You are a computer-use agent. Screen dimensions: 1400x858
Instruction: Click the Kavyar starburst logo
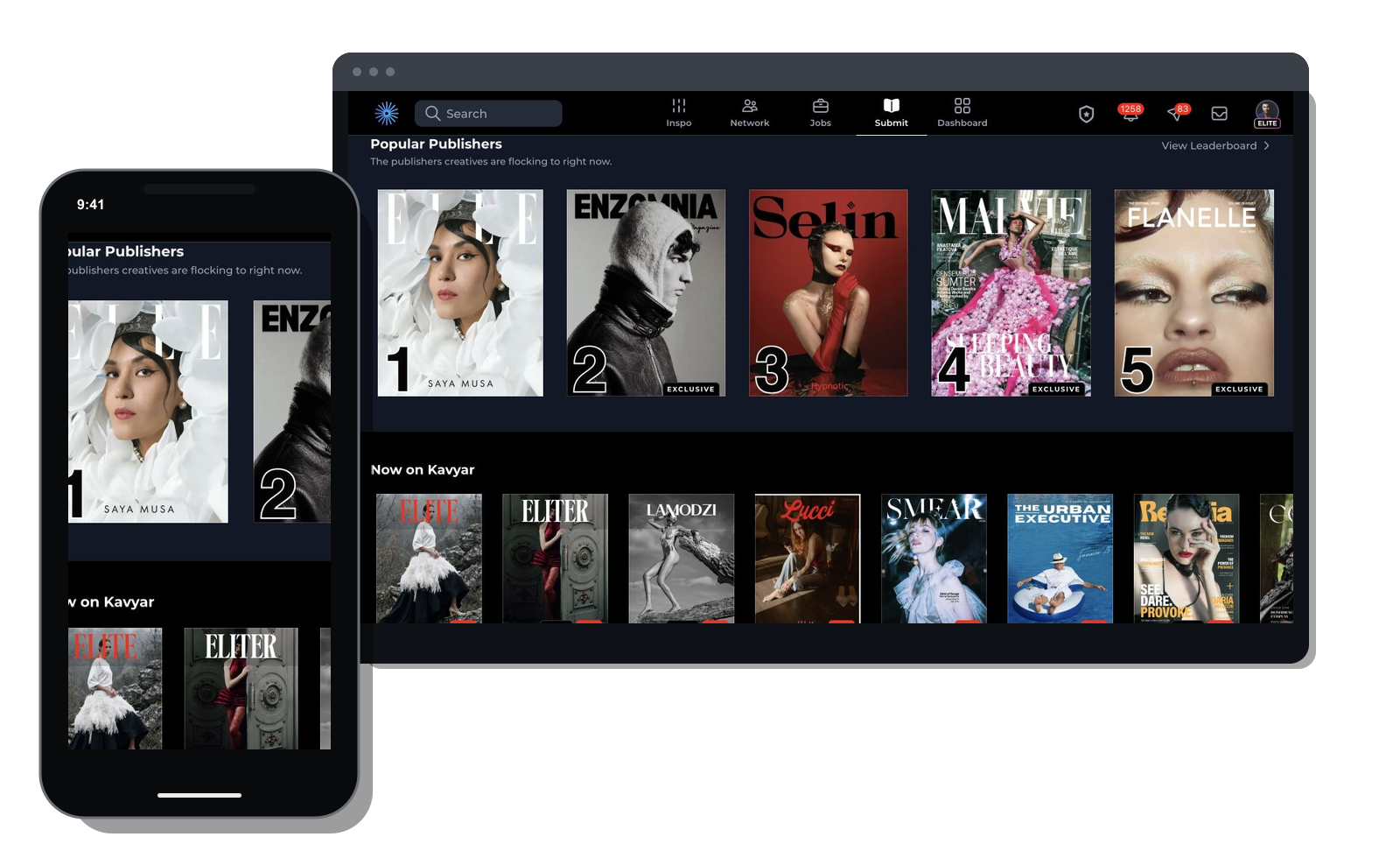point(387,113)
